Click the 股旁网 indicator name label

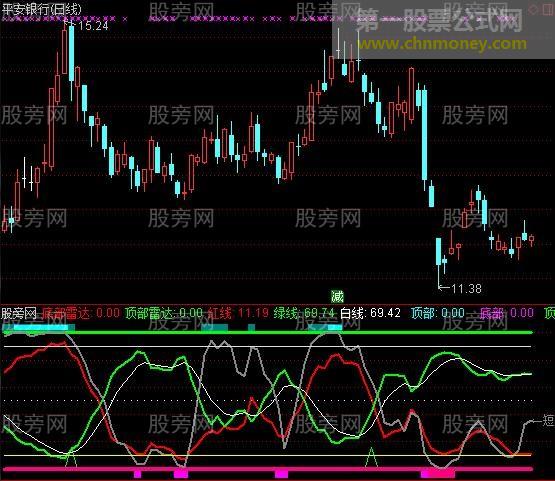(19, 313)
